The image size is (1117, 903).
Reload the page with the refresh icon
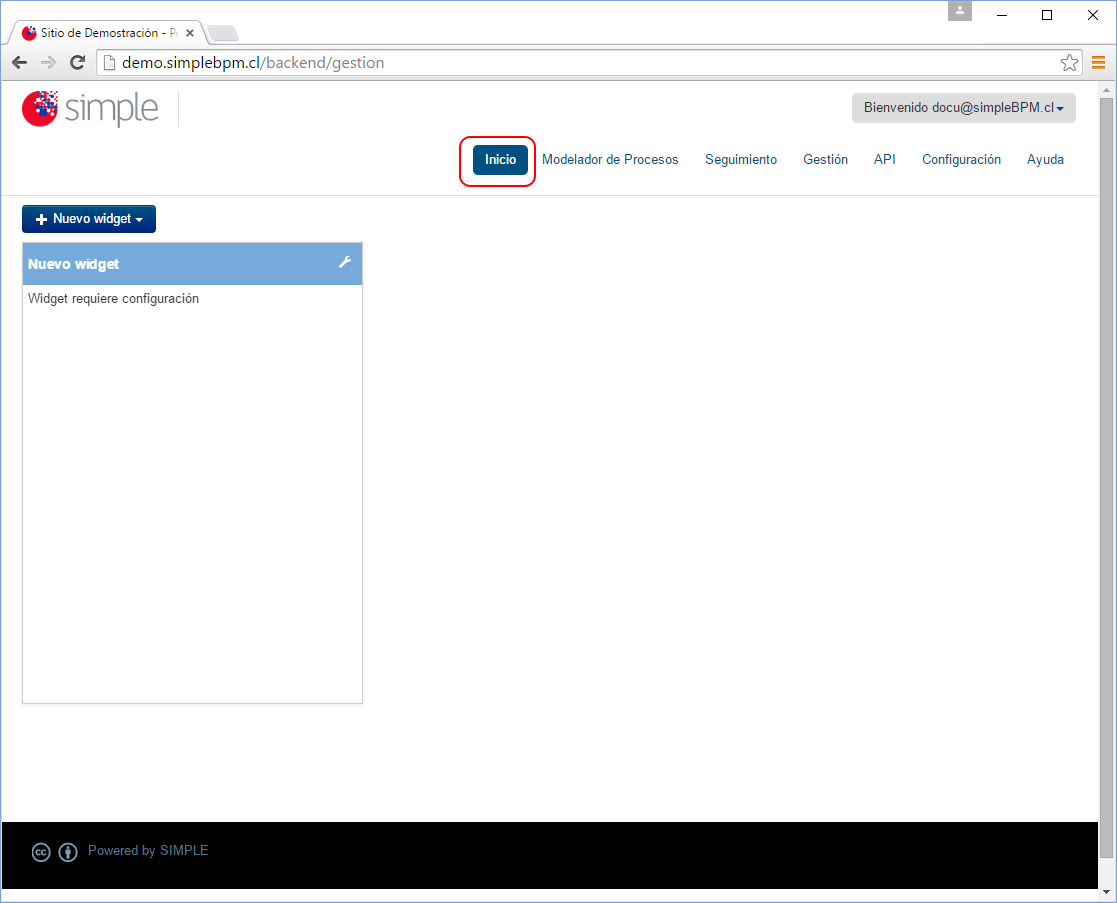[77, 62]
